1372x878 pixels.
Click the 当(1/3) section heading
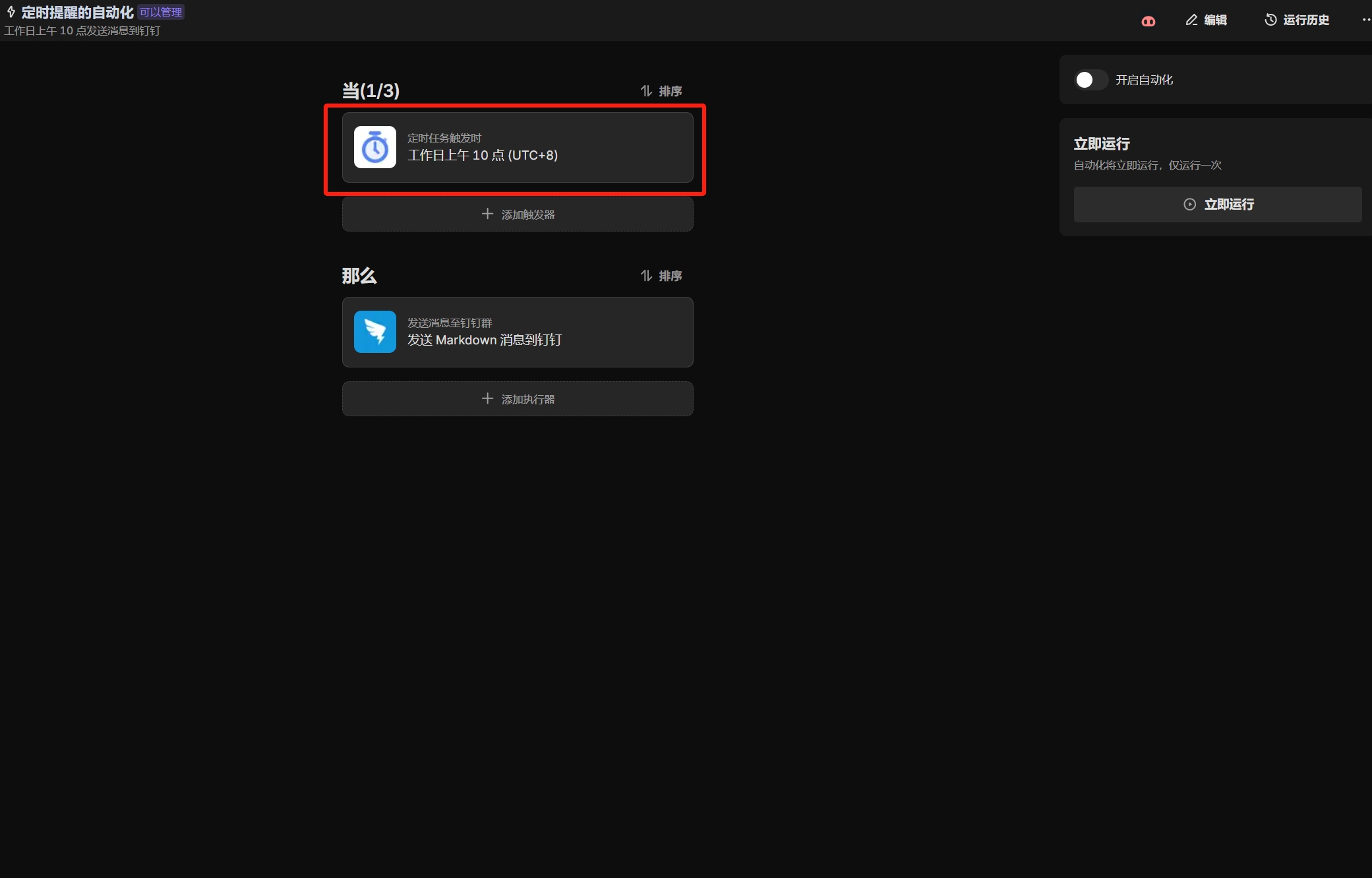click(x=371, y=90)
